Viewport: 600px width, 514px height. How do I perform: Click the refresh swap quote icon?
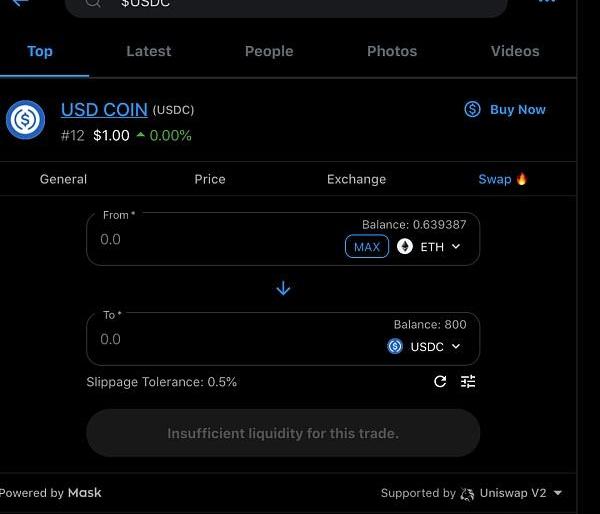440,381
